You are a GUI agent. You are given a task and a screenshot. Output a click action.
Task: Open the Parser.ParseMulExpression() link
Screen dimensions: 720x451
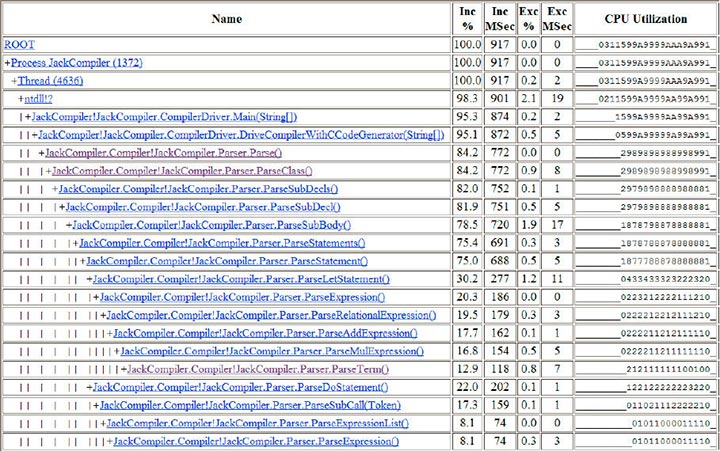click(272, 351)
